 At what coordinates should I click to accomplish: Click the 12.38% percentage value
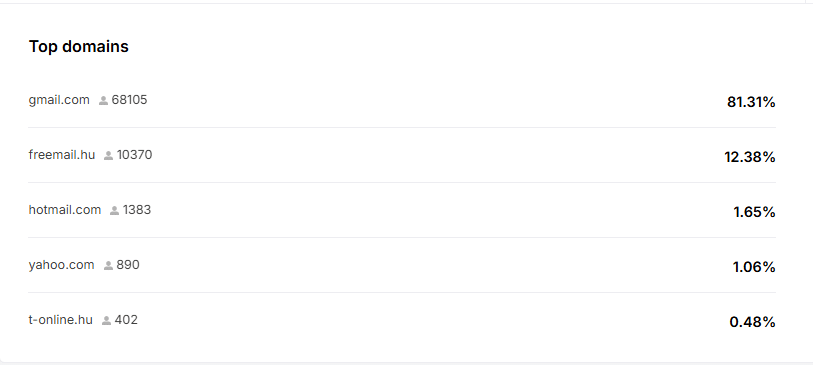pyautogui.click(x=750, y=157)
